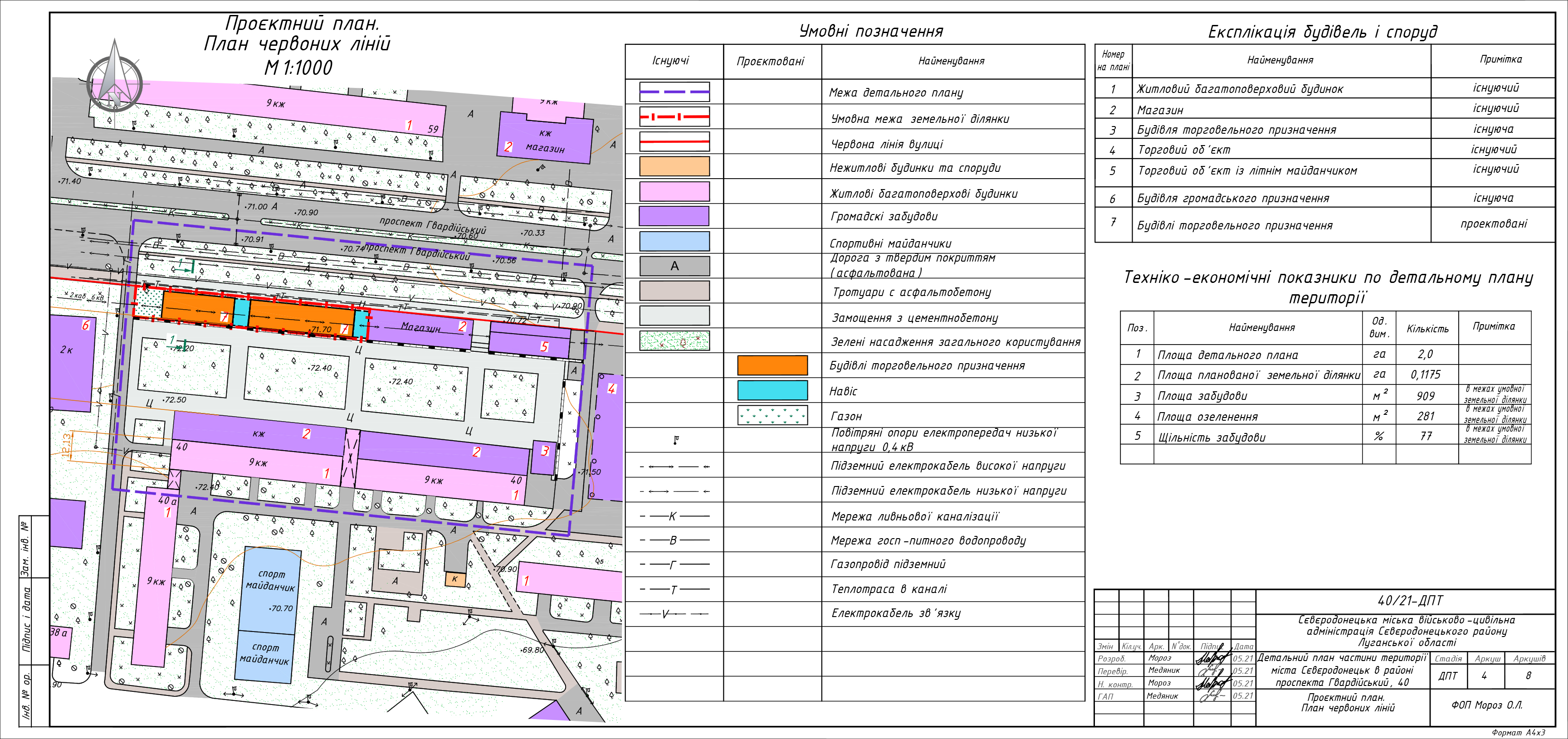Viewport: 1568px width, 739px height.
Task: Click the orange trade buildings legend swatch
Action: (772, 365)
